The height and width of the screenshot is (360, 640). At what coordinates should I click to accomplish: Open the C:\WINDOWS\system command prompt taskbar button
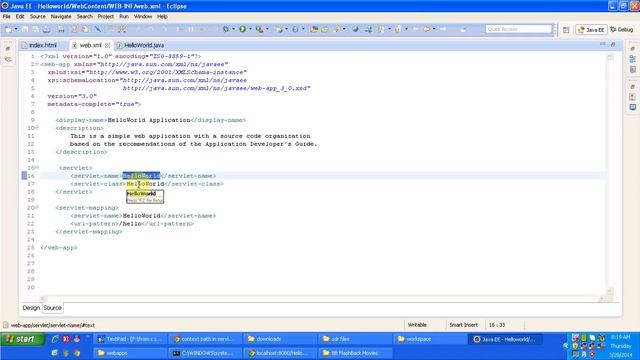coord(205,353)
